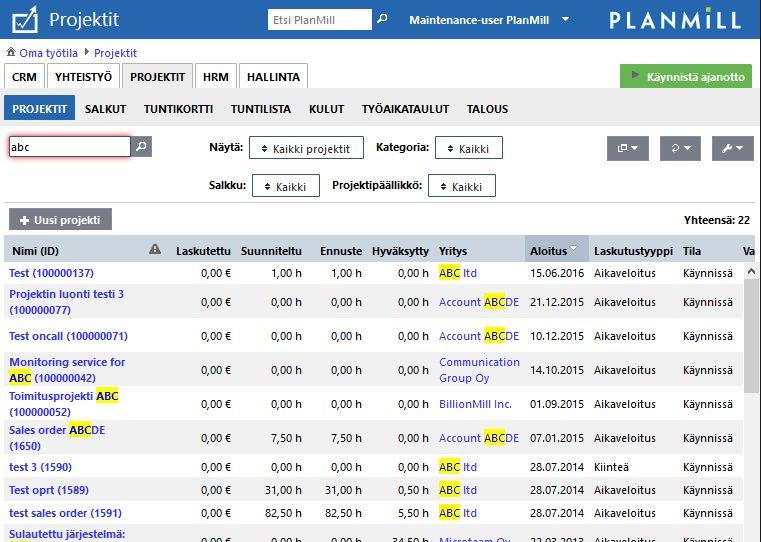Open the Projektipäällikkö dropdown

(462, 186)
